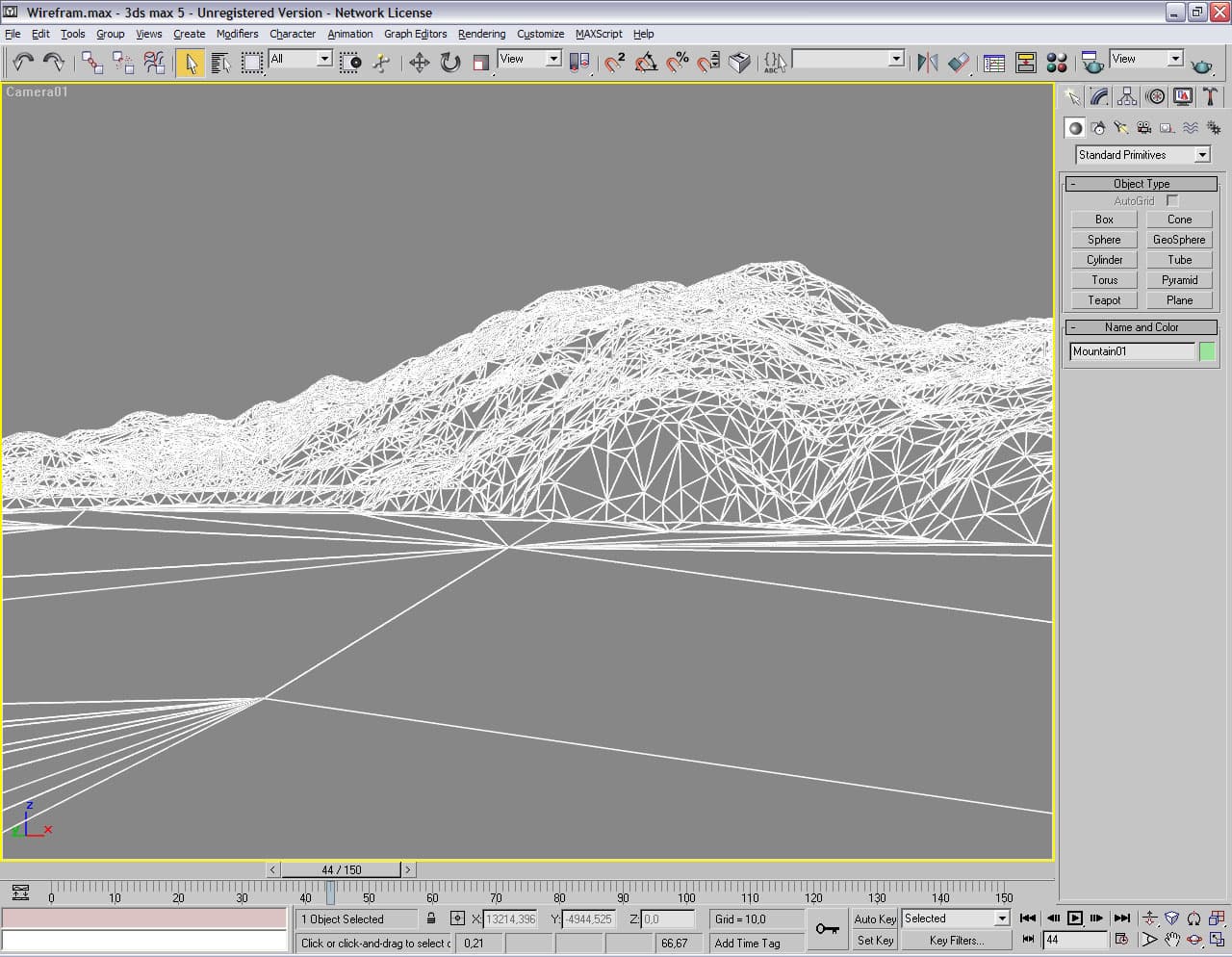Switch to Cameras category in Create panel
This screenshot has height=957, width=1232.
coord(1143,127)
